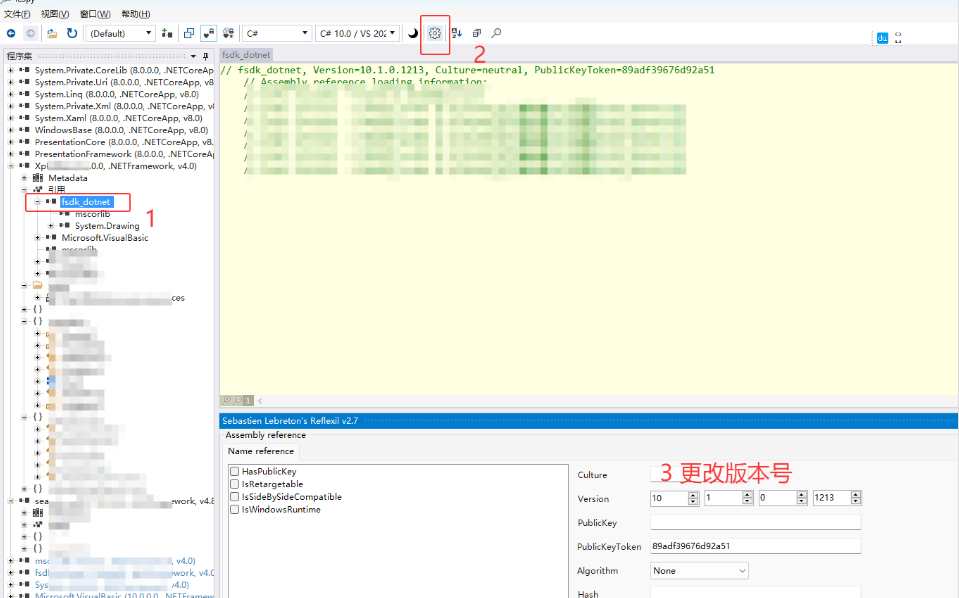
Task: Increase the build version 0 spinner
Action: pos(802,495)
